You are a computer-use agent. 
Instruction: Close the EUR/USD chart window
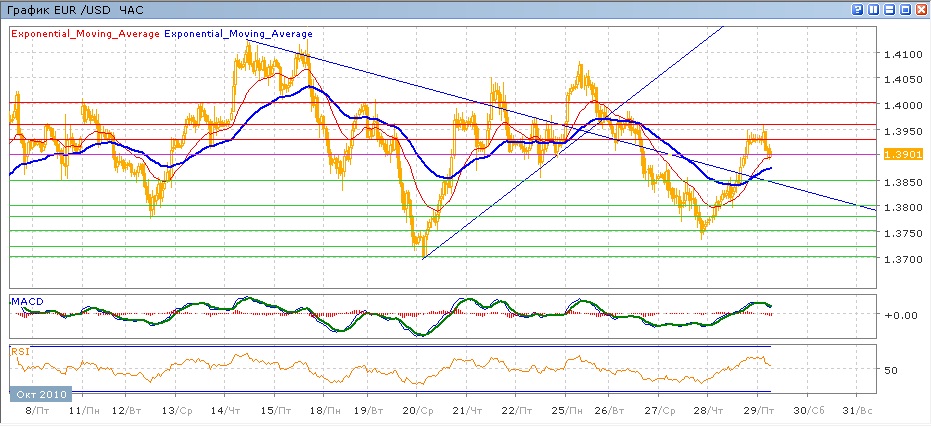coord(921,9)
